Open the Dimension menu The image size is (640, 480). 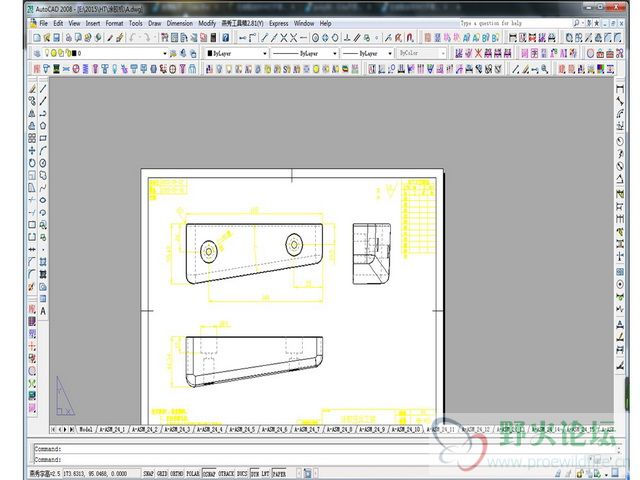click(x=180, y=23)
